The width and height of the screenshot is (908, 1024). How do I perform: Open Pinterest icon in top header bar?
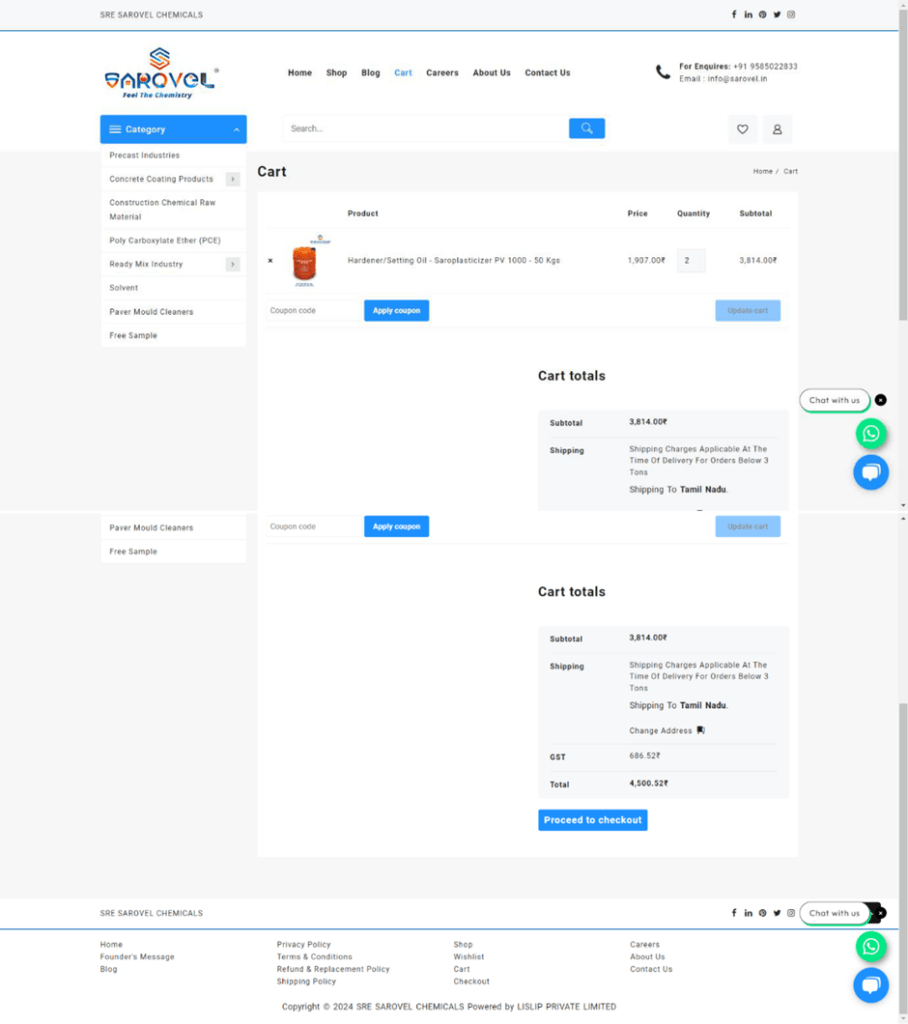762,14
